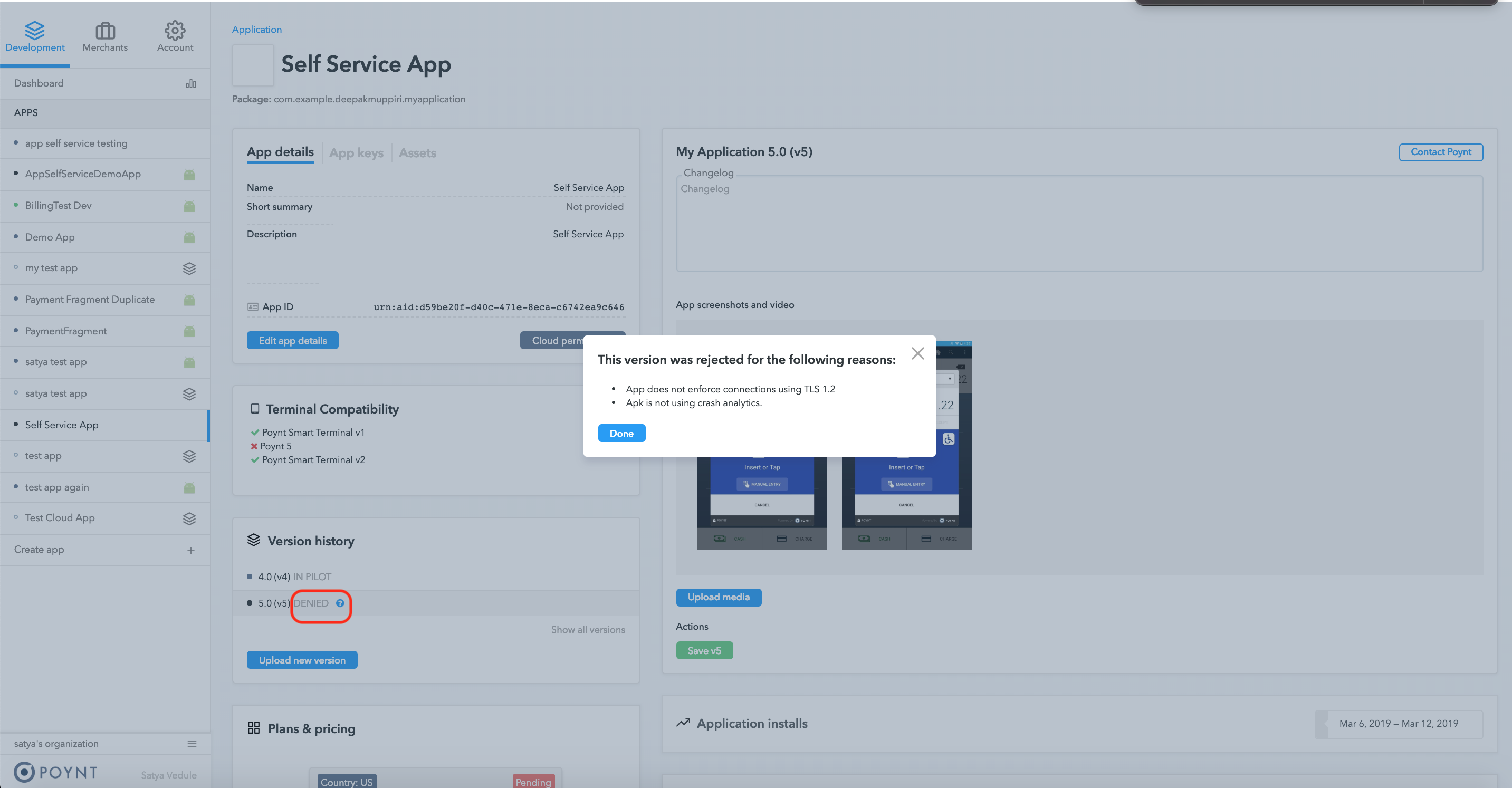Viewport: 1512px width, 788px height.
Task: Click Edit app details button
Action: pyautogui.click(x=292, y=340)
